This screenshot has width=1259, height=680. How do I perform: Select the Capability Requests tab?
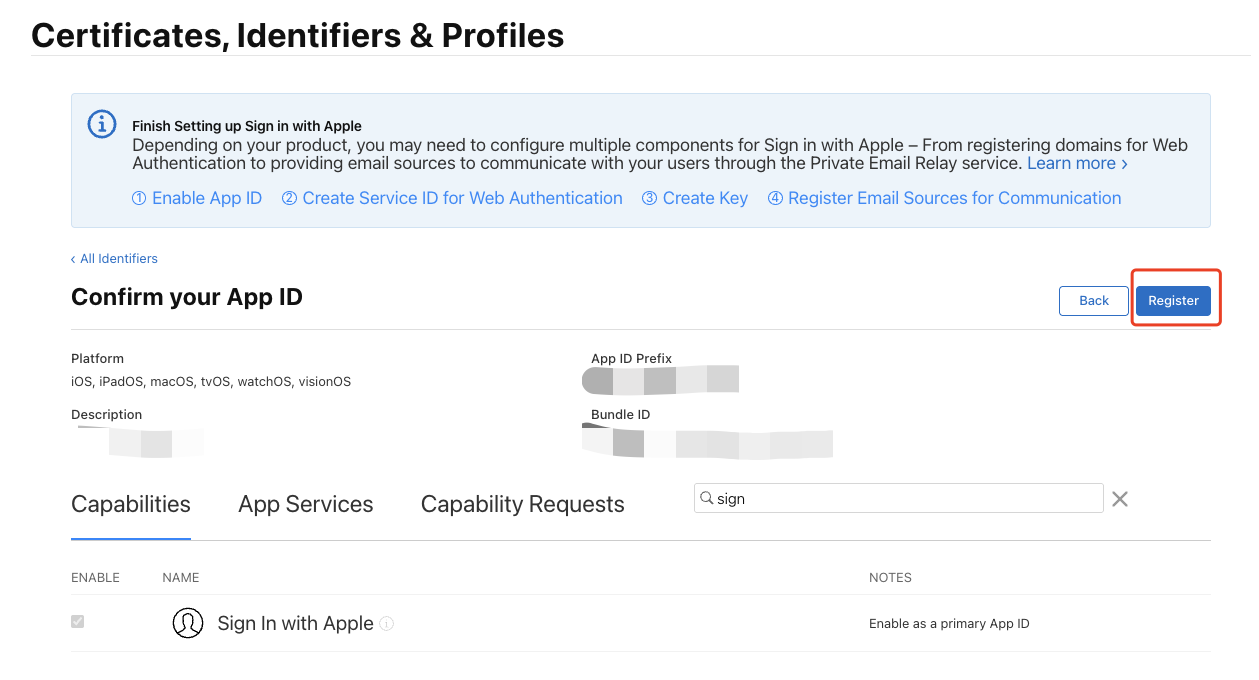pos(522,504)
